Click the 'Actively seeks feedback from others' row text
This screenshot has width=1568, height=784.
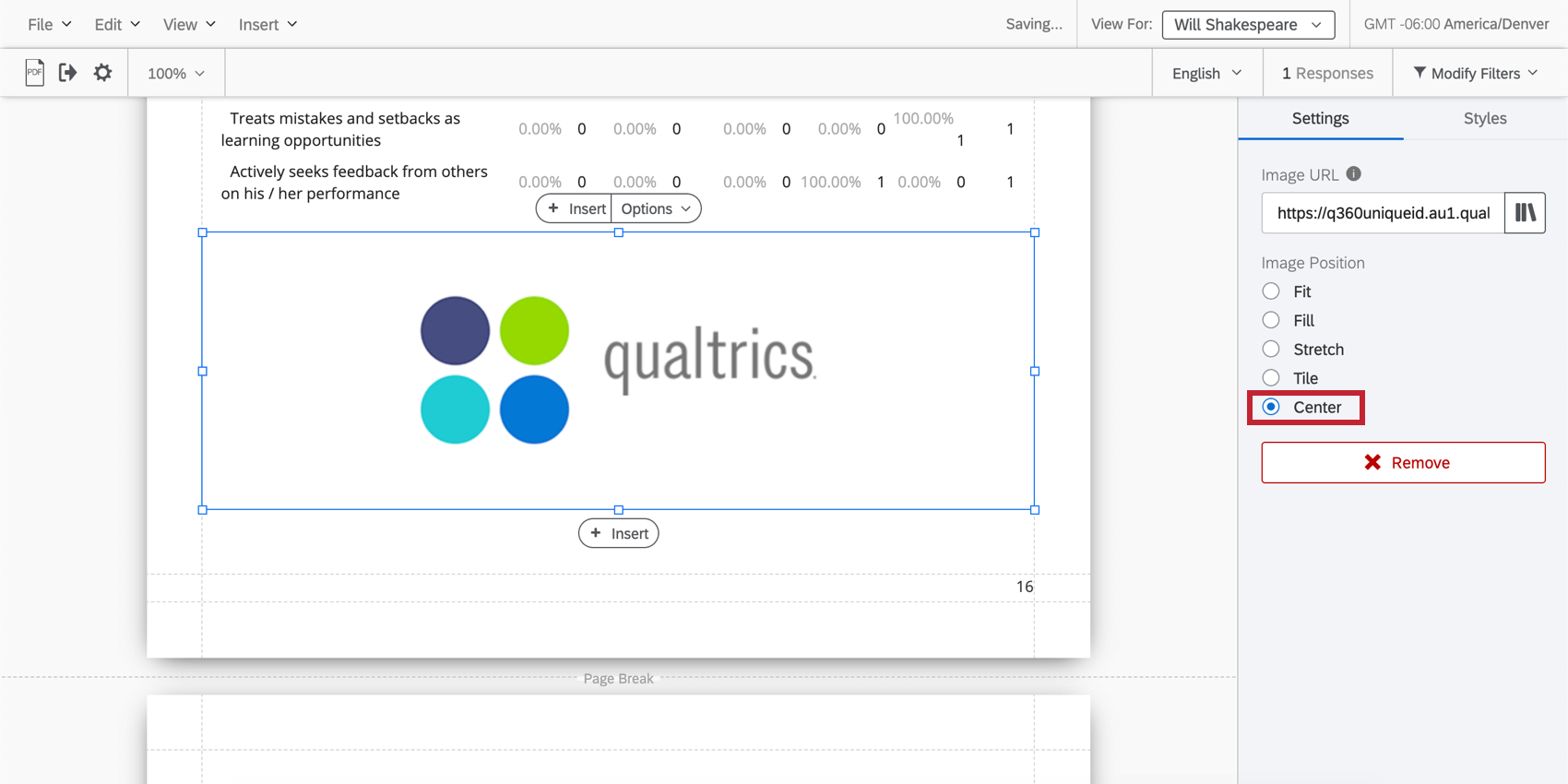click(354, 182)
